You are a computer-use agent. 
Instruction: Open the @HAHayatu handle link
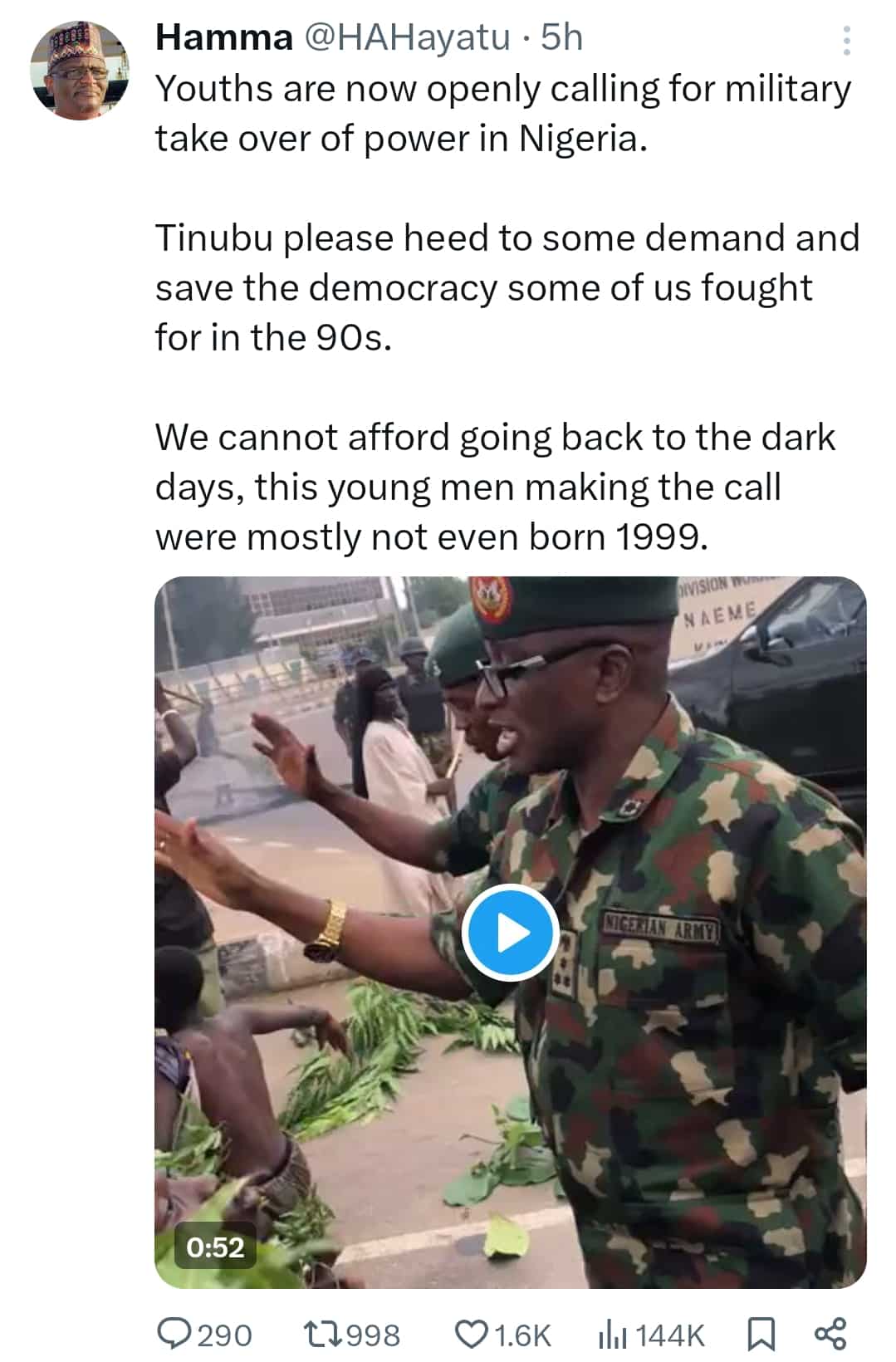click(x=405, y=38)
